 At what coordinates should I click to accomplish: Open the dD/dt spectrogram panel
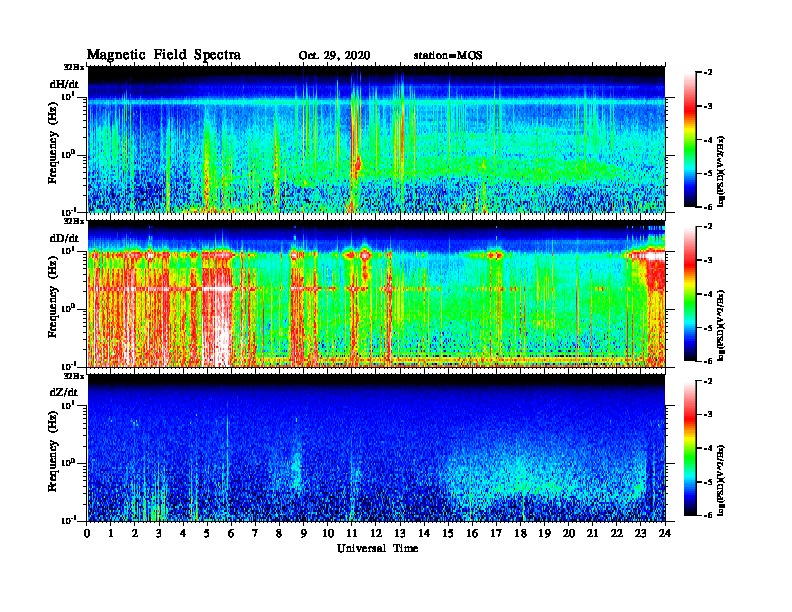coord(376,294)
